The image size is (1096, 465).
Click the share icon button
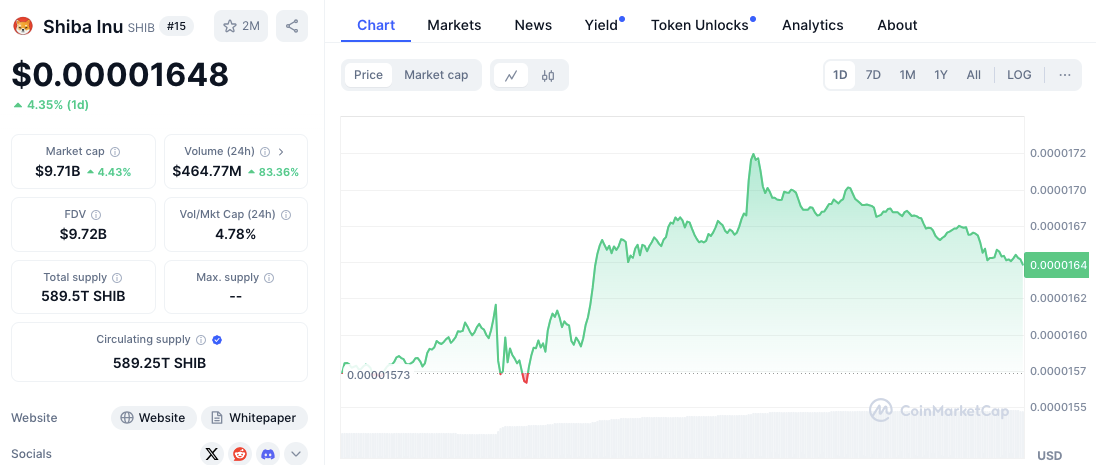point(292,26)
